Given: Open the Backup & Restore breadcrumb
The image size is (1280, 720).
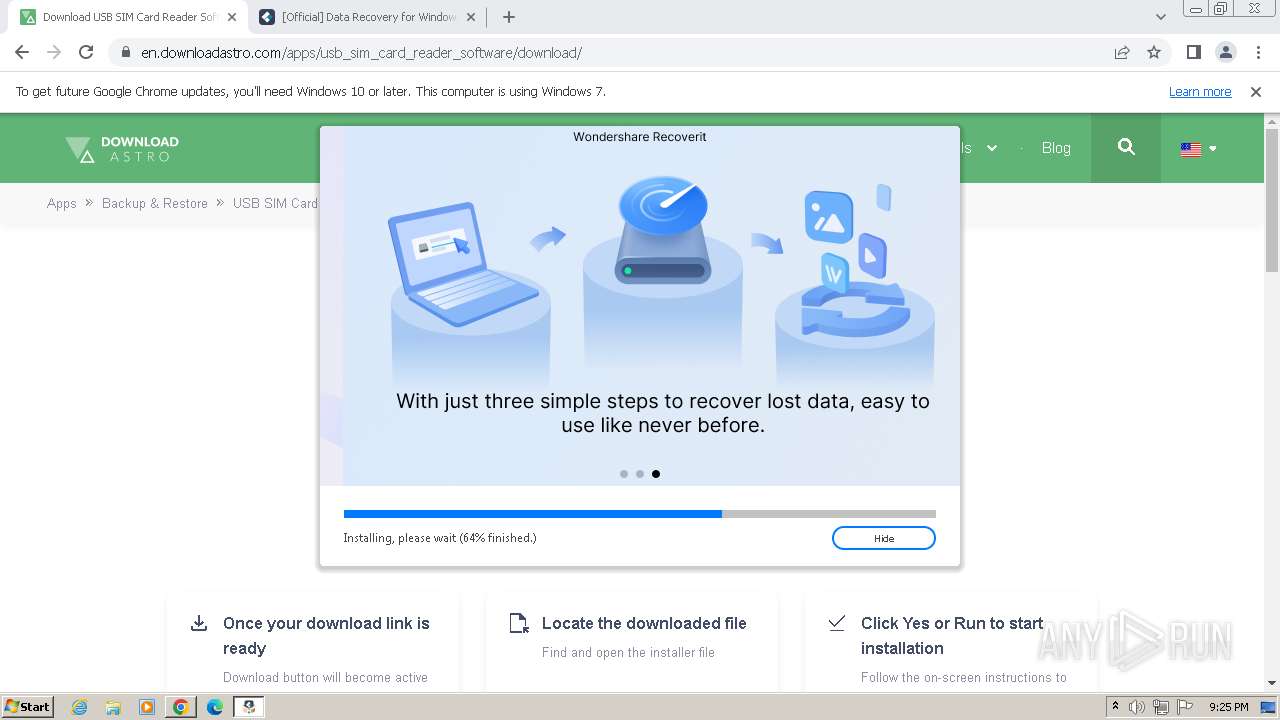Looking at the screenshot, I should pyautogui.click(x=155, y=203).
